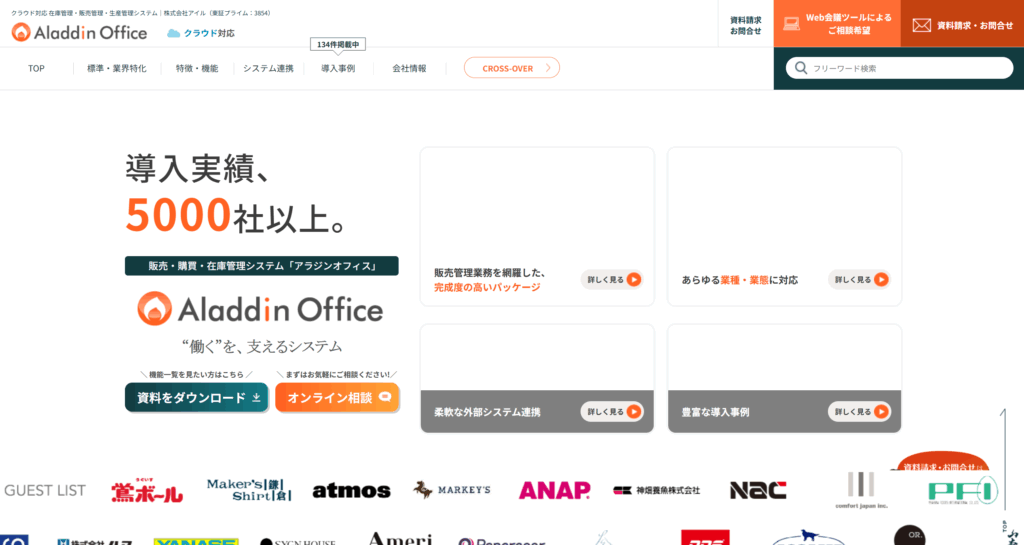Click the PFI logo in guest list
This screenshot has width=1024, height=545.
pos(963,491)
